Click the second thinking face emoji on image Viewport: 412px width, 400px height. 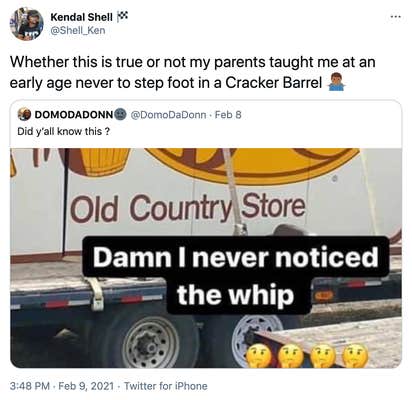coord(290,355)
